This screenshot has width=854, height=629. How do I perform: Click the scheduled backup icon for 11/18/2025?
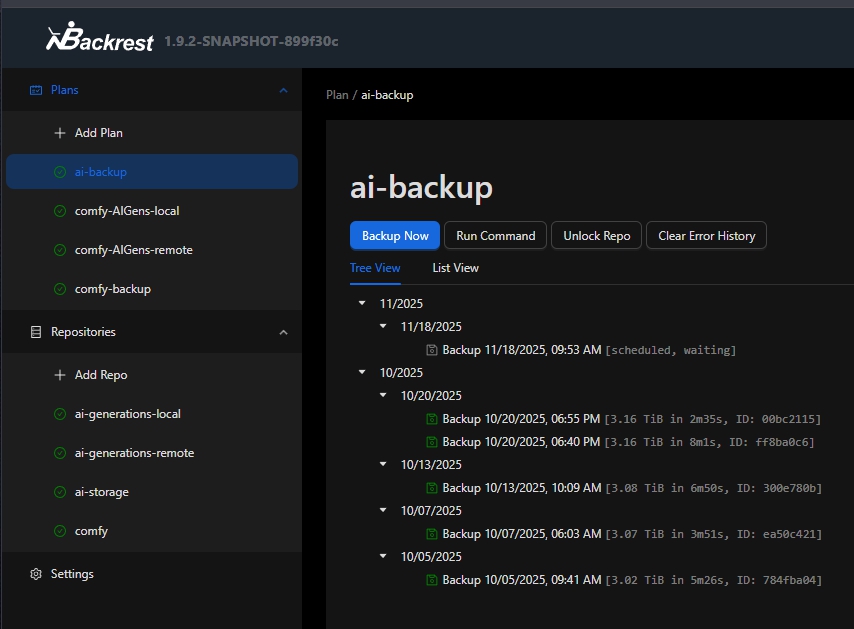click(432, 350)
